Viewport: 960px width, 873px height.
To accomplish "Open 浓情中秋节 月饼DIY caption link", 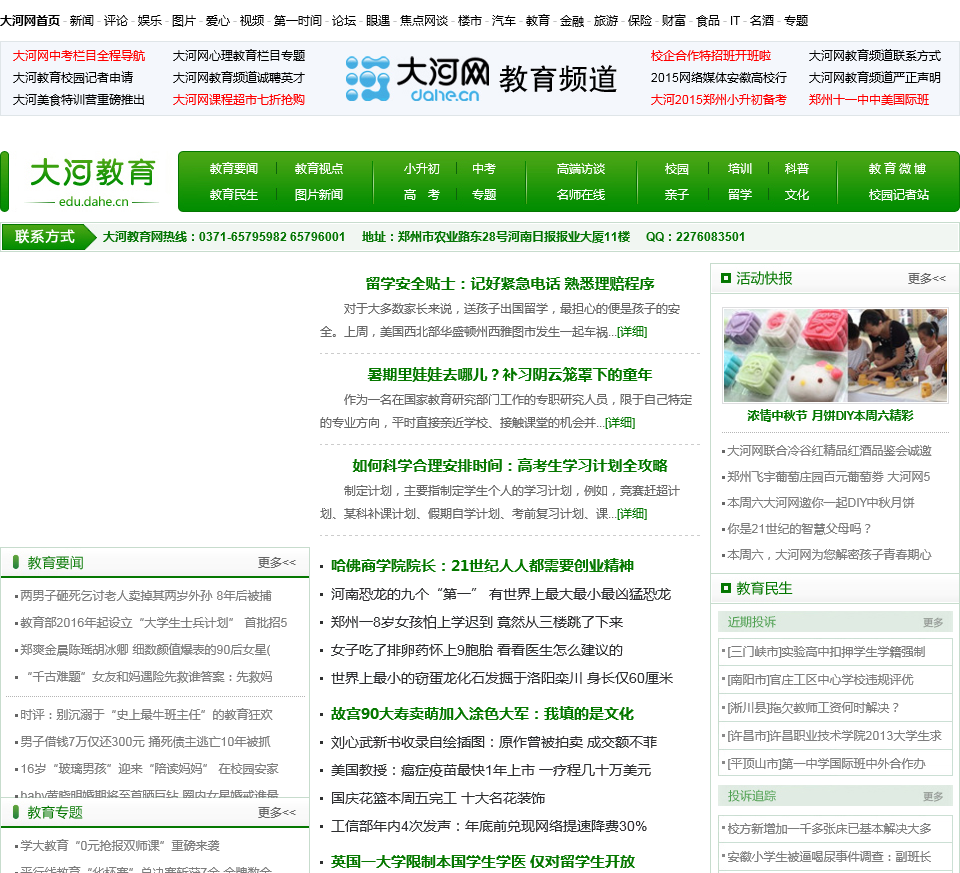I will (x=830, y=416).
